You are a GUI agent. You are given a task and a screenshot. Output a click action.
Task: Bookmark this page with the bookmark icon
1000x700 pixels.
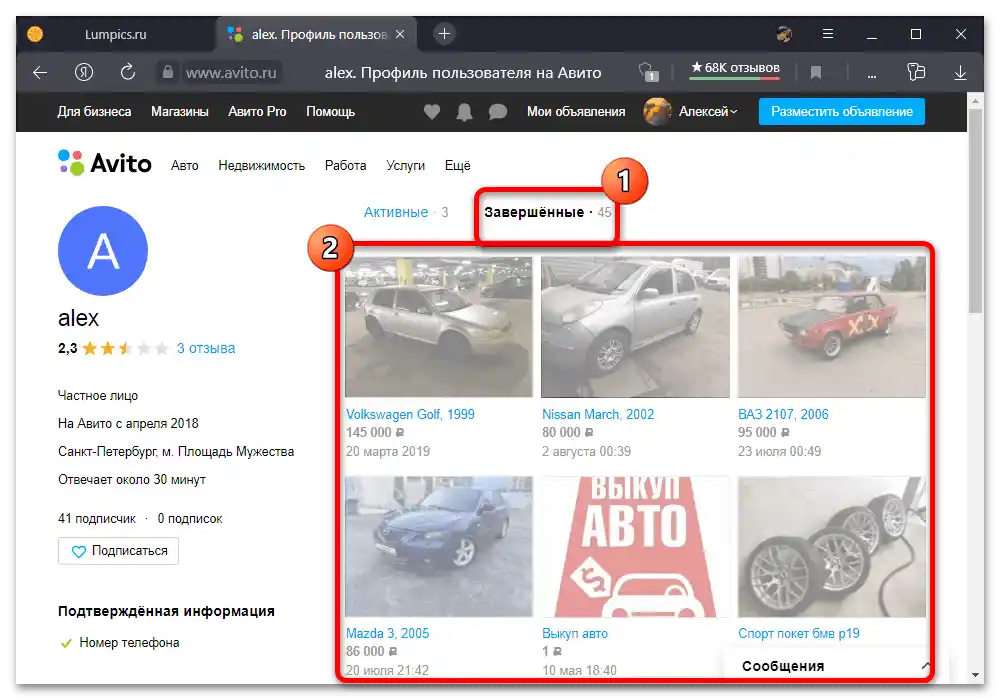coord(815,73)
